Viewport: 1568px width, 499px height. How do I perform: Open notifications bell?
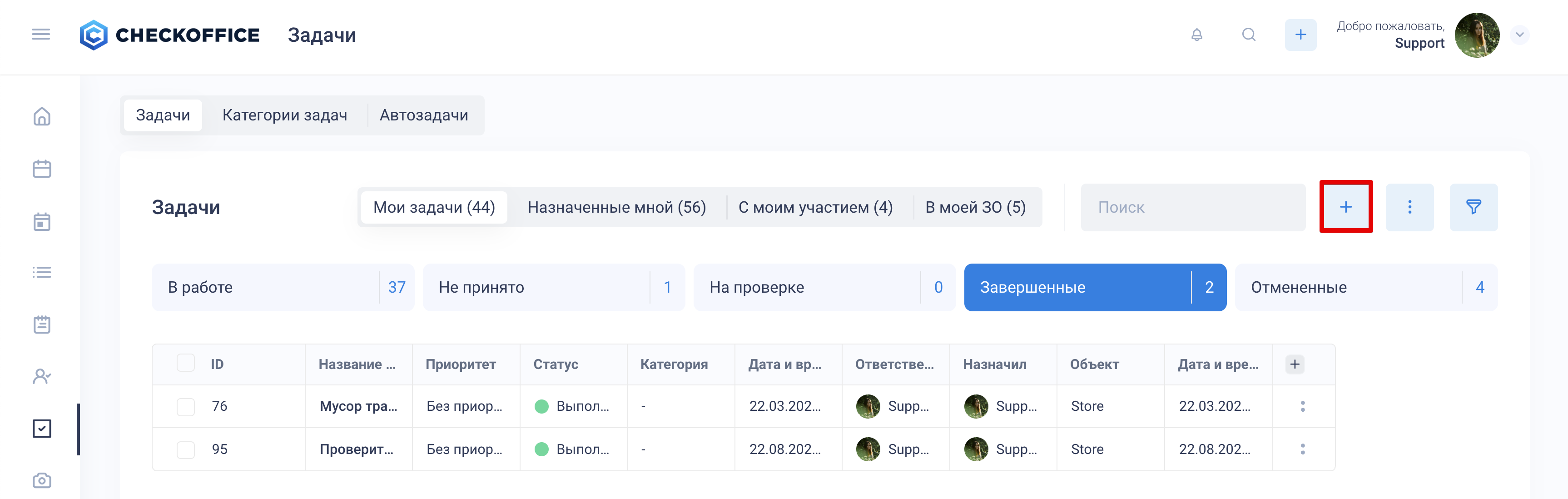tap(1197, 35)
